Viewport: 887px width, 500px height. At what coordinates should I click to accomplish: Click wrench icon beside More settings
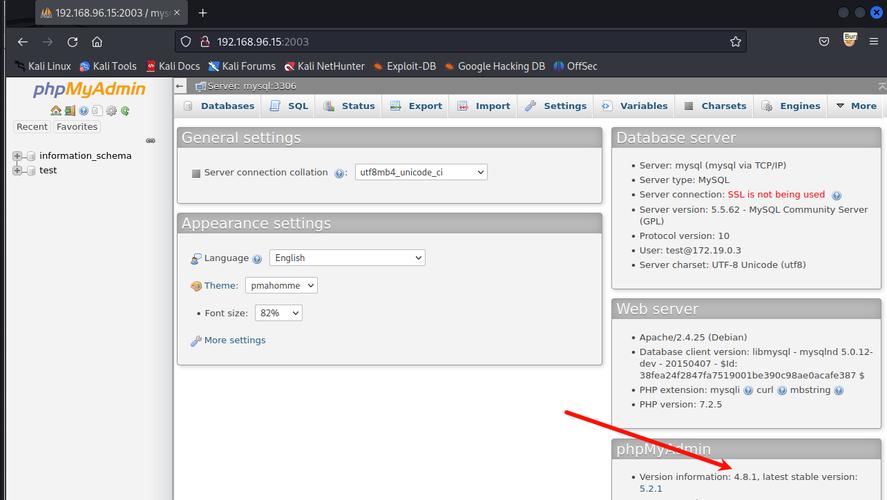[x=196, y=340]
